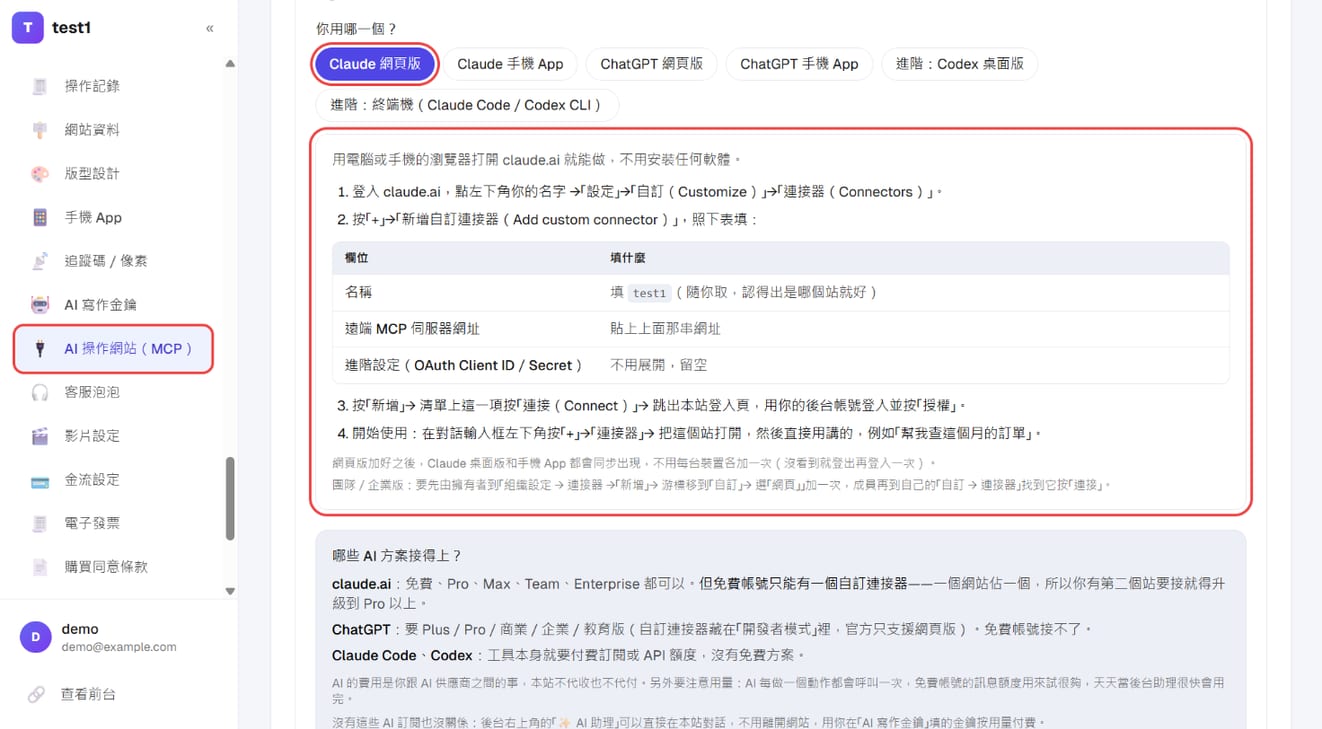Select the 進階：終端機 (Claude Code / Codex CLI) tab

coord(468,106)
